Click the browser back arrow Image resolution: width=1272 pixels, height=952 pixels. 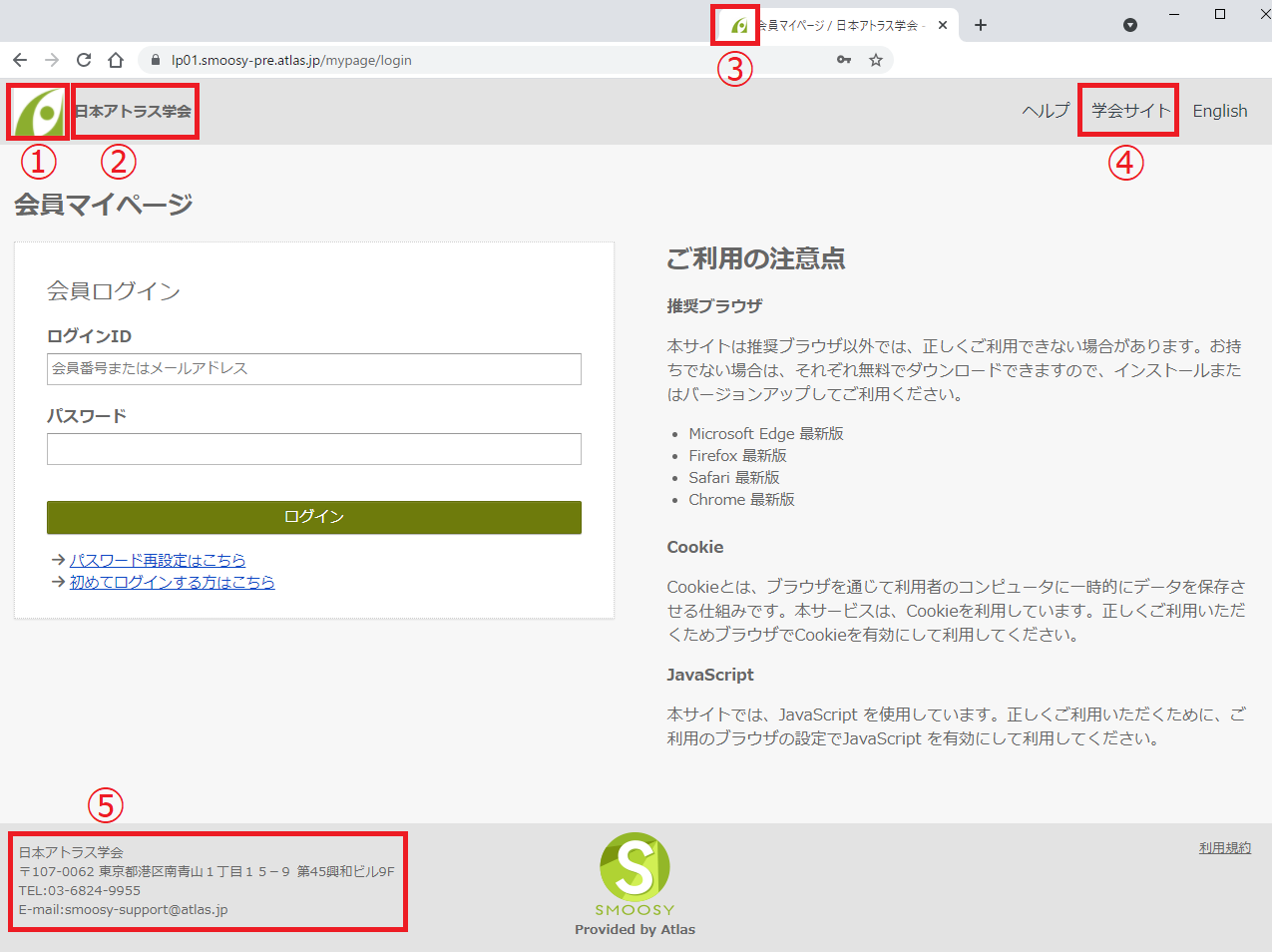[x=20, y=60]
